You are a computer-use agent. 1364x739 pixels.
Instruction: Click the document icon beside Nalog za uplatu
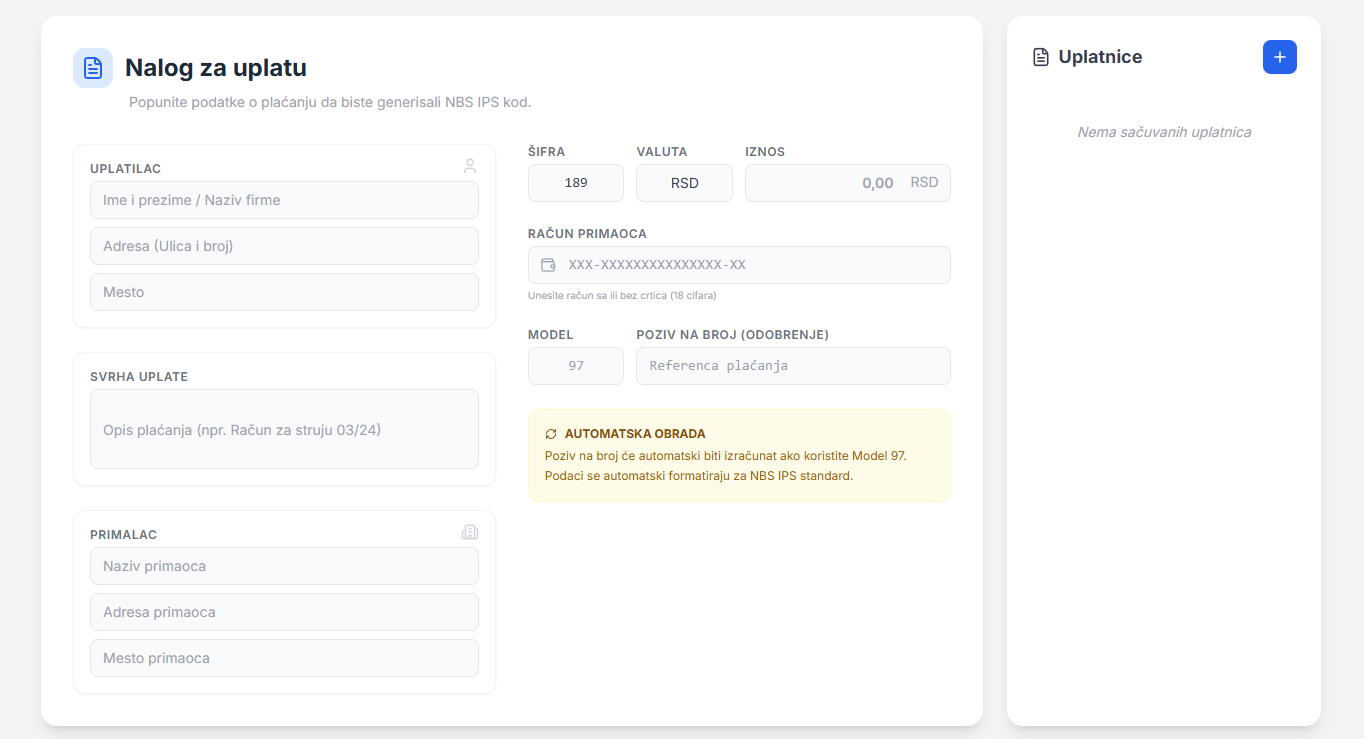click(93, 68)
